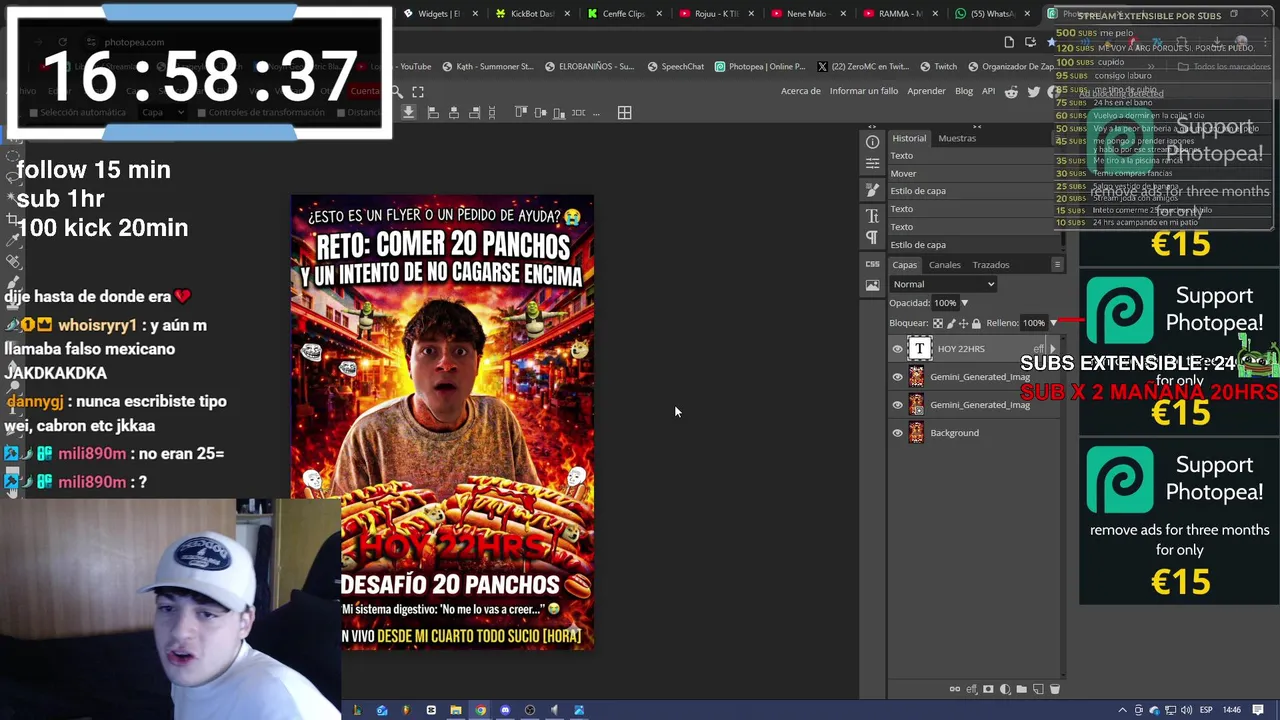Open the Opacidad slider arrow
The height and width of the screenshot is (720, 1280).
[x=964, y=303]
